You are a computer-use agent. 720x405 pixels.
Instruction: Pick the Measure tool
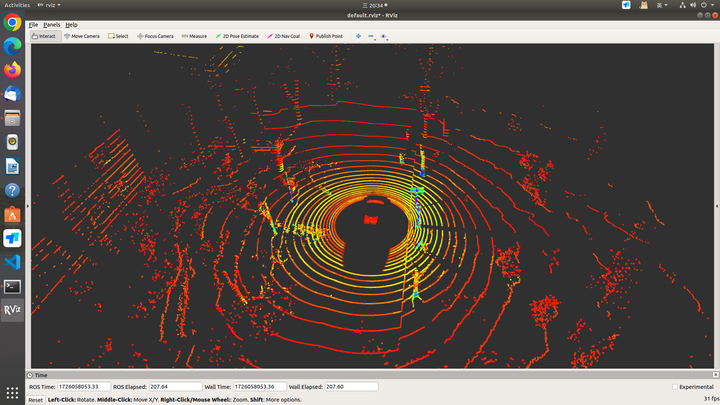click(x=194, y=36)
